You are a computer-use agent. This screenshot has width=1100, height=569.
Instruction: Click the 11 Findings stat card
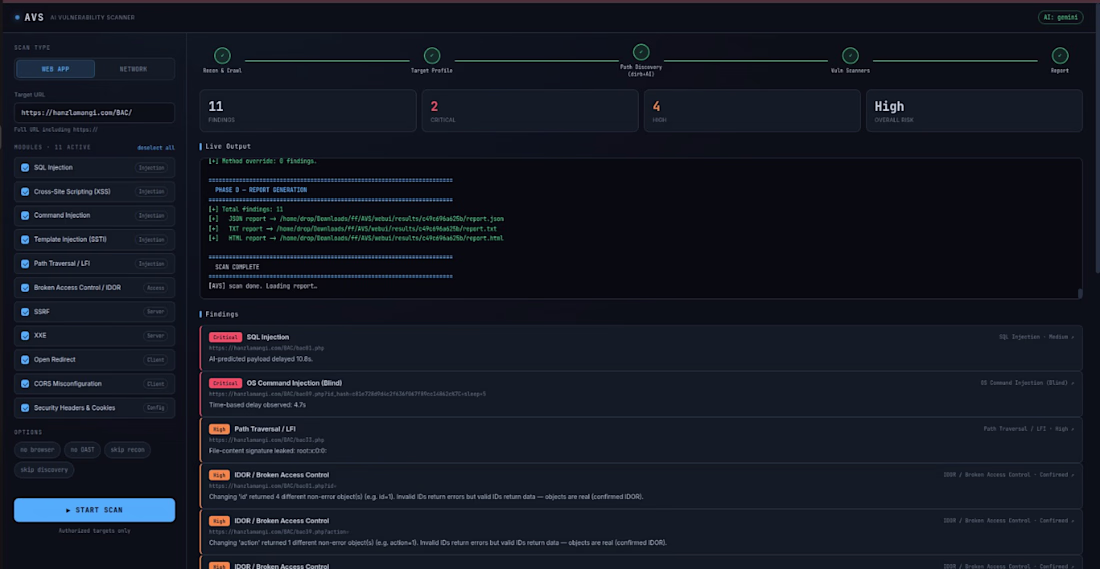point(308,111)
